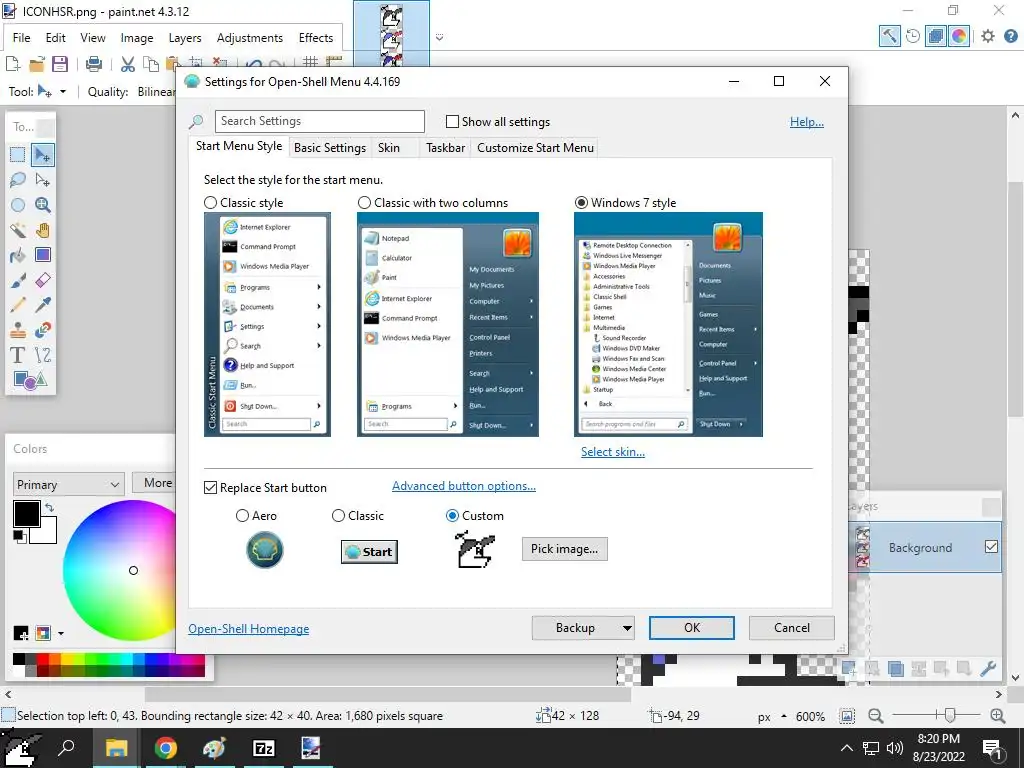This screenshot has width=1024, height=768.
Task: Pick the Move Selection tool
Action: tap(42, 180)
